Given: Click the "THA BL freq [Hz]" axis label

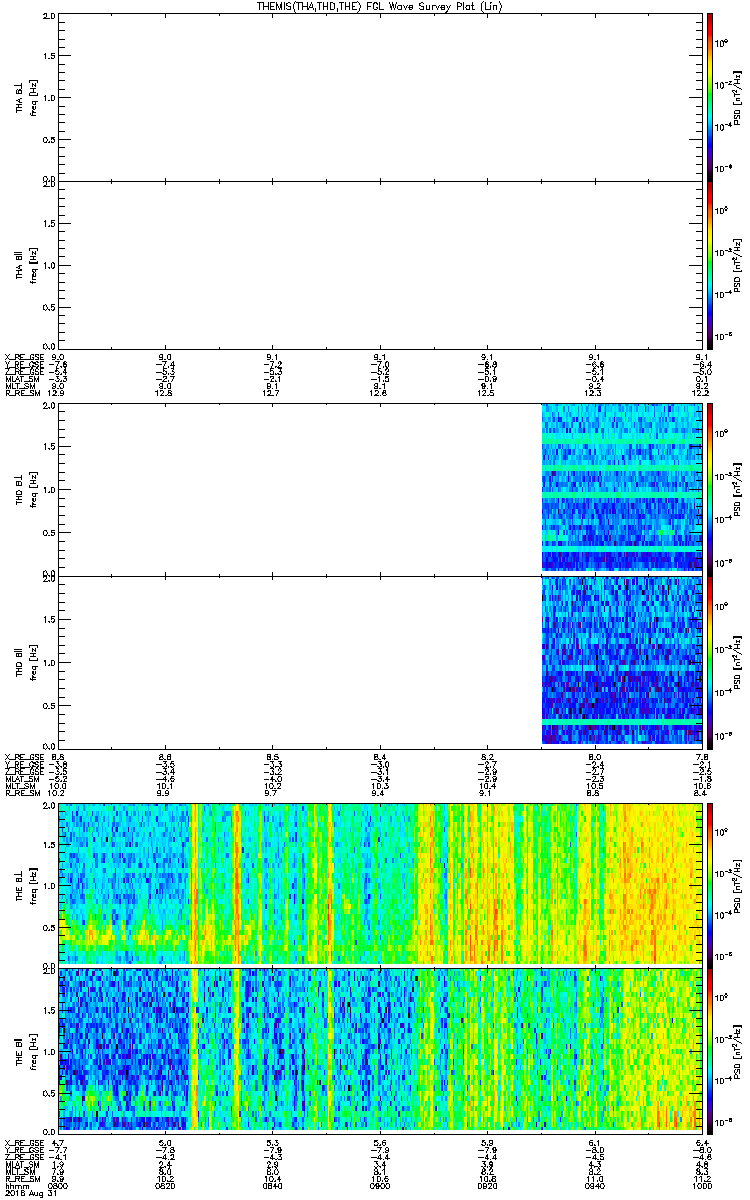Looking at the screenshot, I should point(27,96).
